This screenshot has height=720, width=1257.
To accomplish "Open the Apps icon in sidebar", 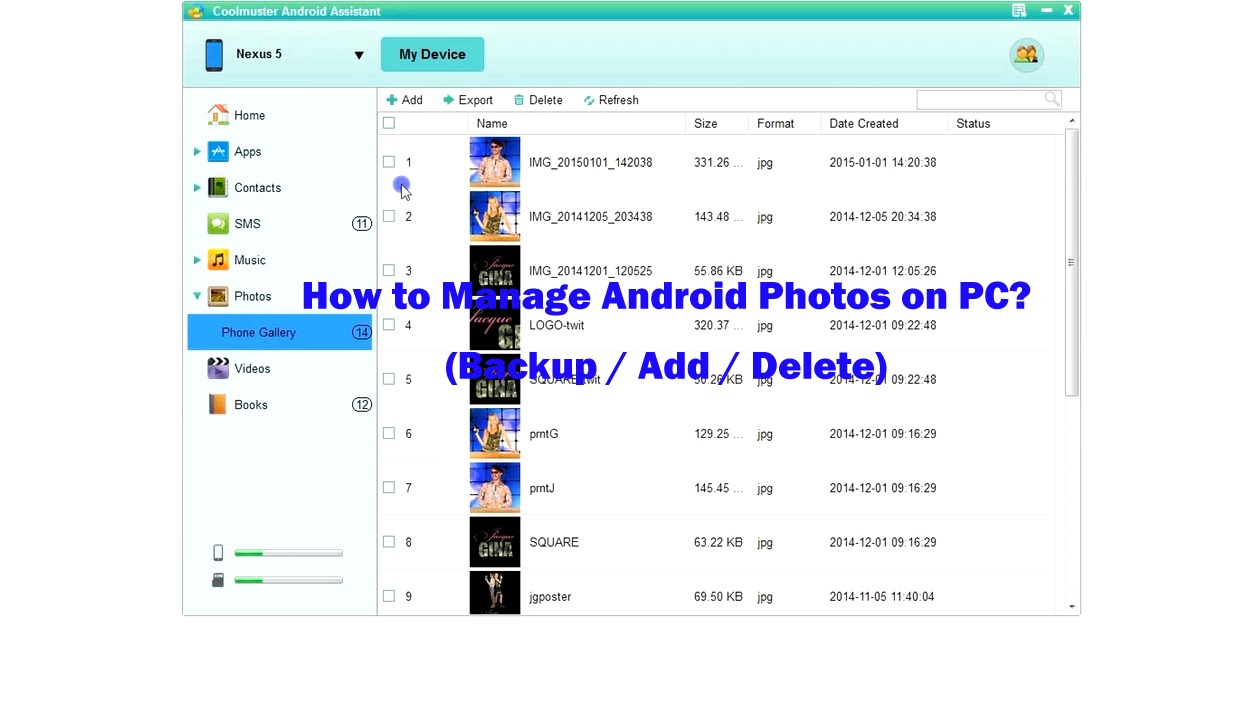I will 218,152.
